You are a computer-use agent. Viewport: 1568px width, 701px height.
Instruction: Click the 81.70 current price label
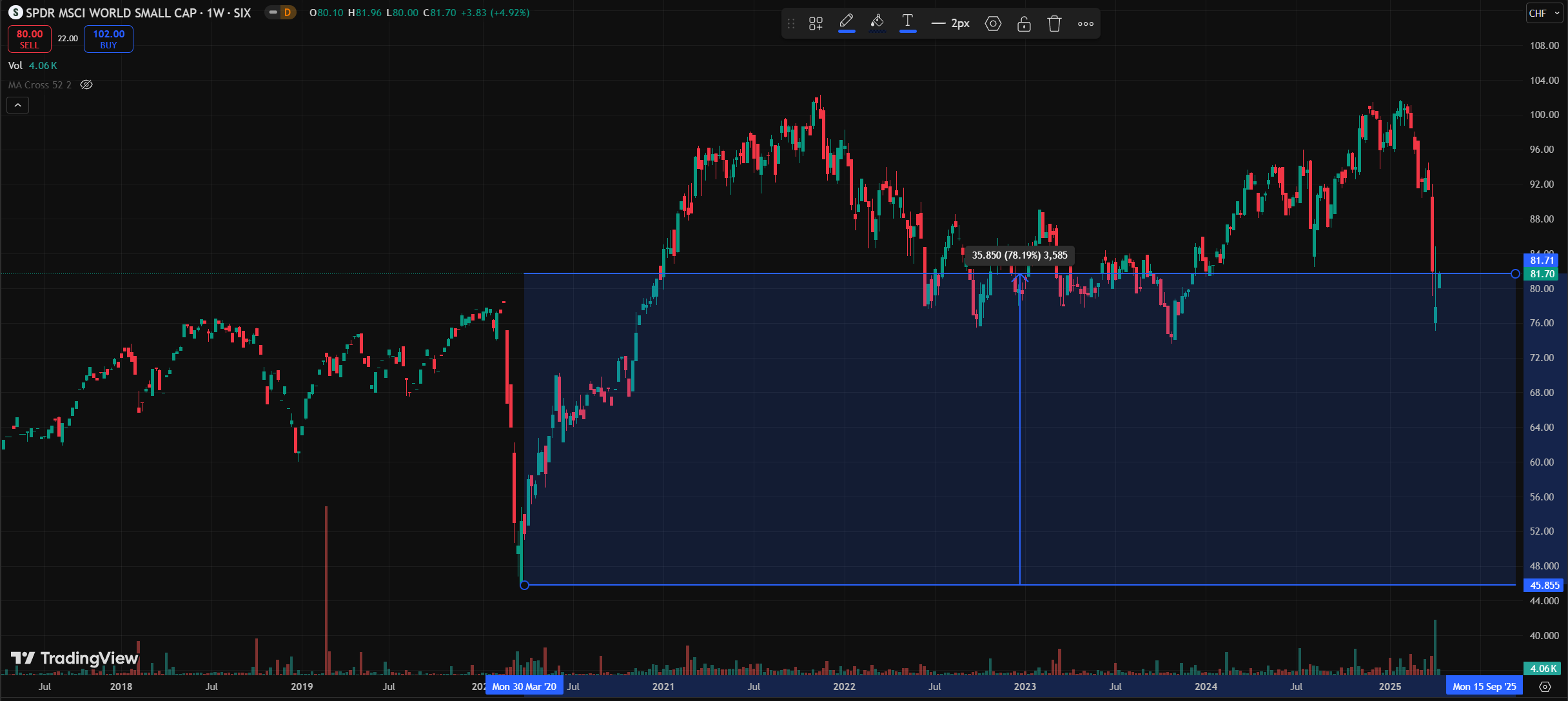coord(1542,274)
